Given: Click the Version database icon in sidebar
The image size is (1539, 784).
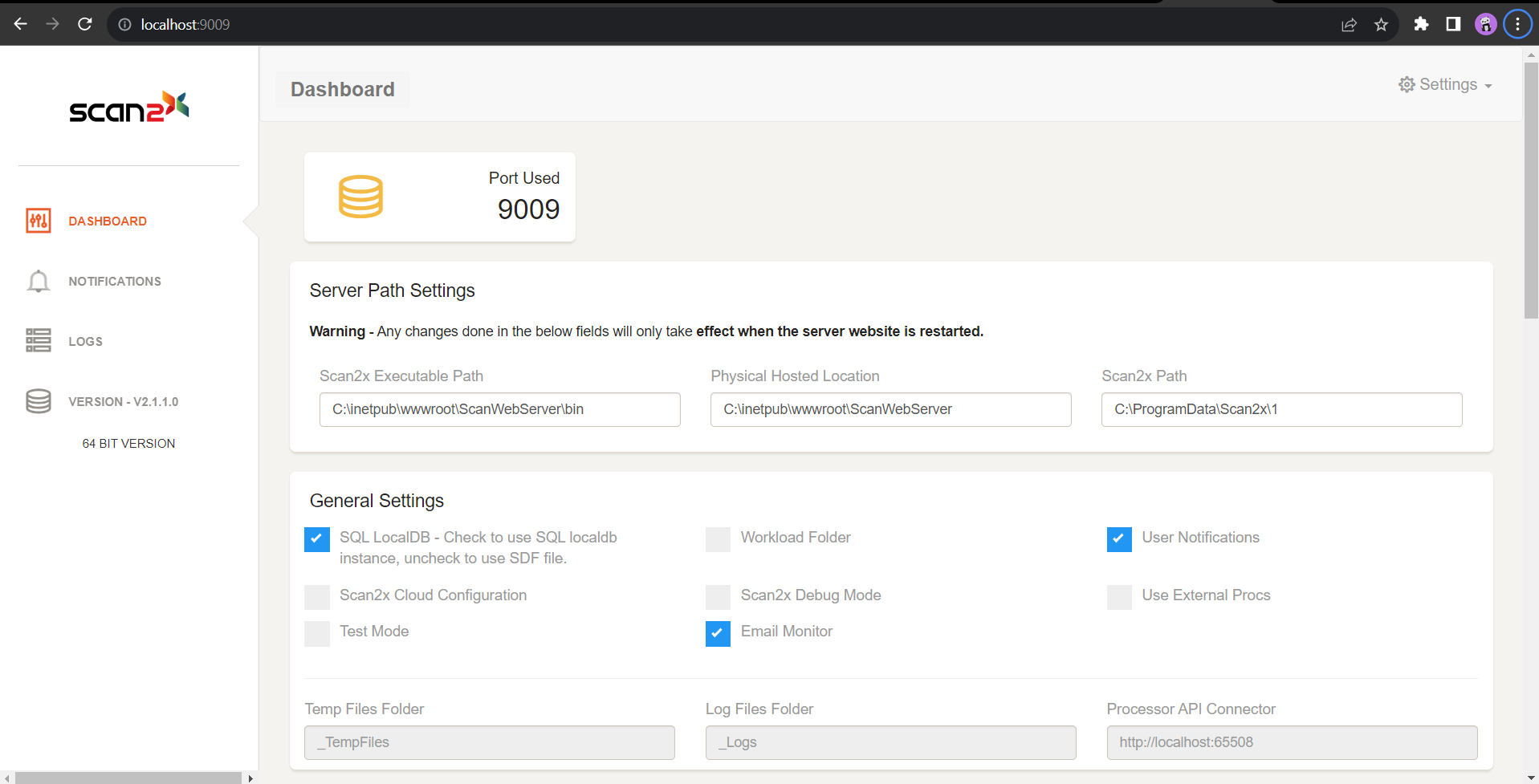Looking at the screenshot, I should 39,401.
